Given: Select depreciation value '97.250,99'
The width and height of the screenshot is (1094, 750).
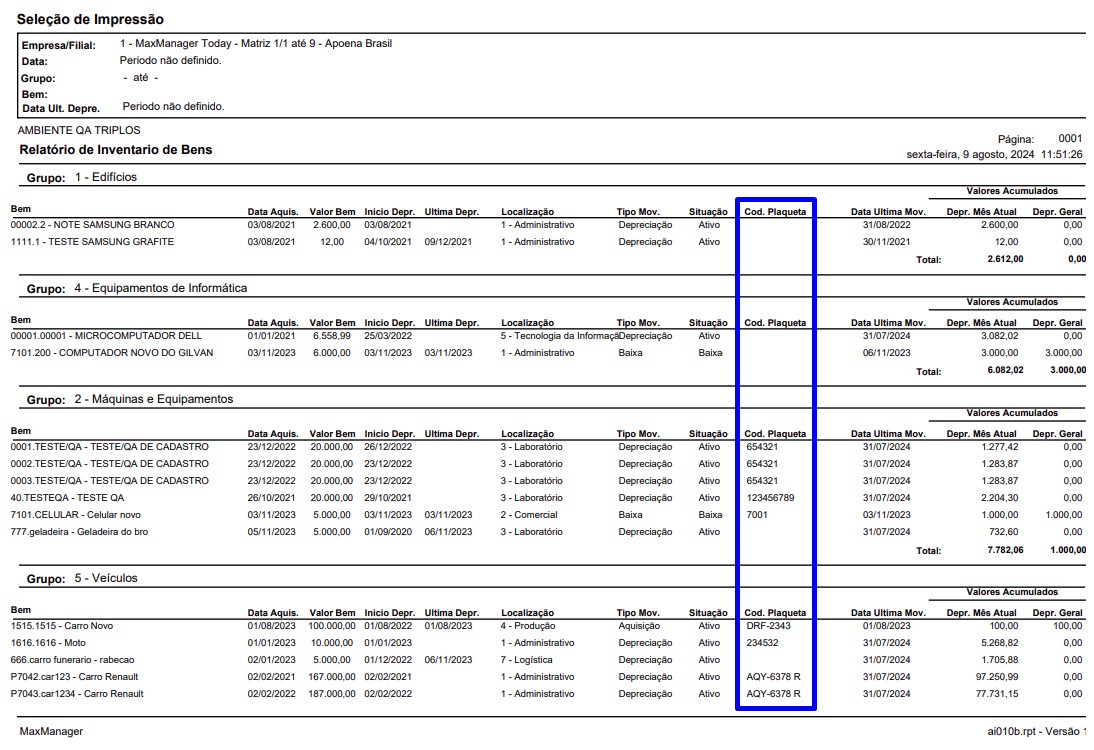Looking at the screenshot, I should [997, 677].
